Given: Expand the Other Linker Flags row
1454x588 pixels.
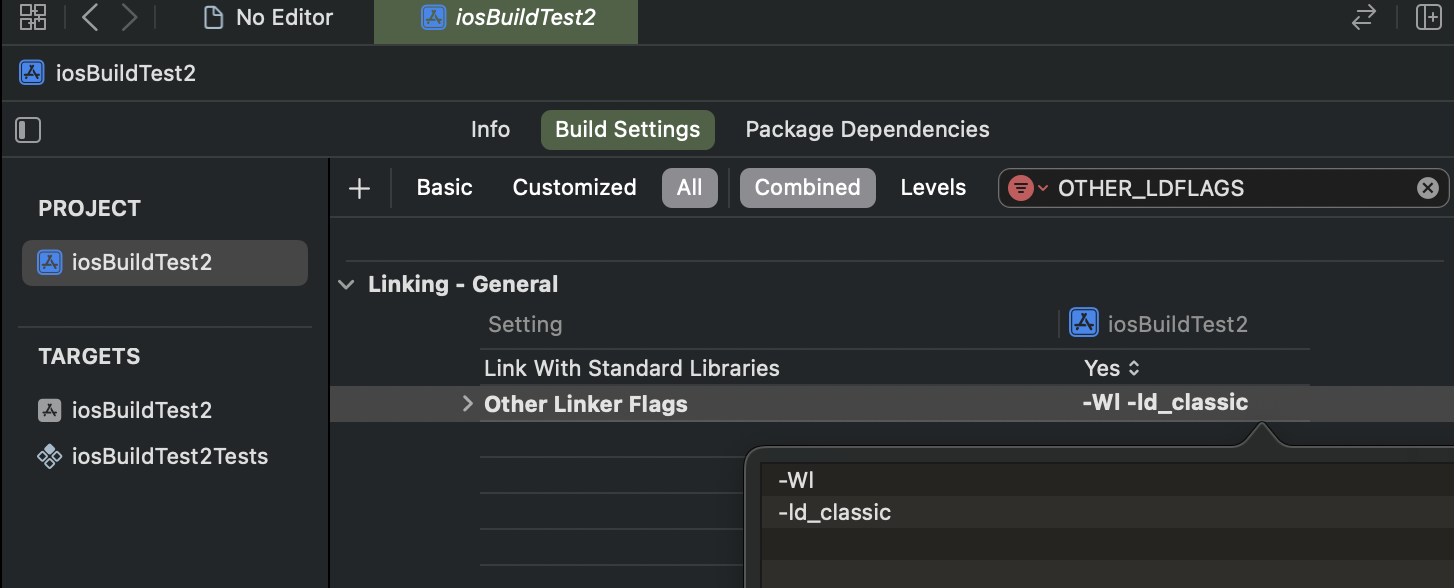Looking at the screenshot, I should 467,404.
